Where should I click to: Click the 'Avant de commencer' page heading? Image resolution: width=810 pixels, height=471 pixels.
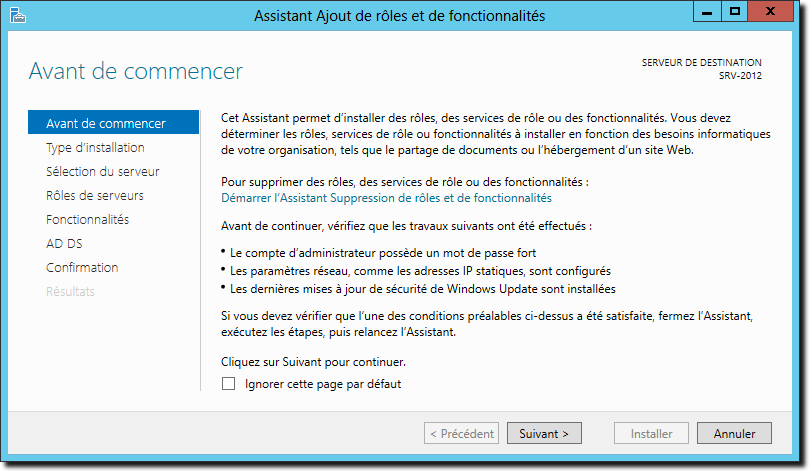[x=135, y=71]
